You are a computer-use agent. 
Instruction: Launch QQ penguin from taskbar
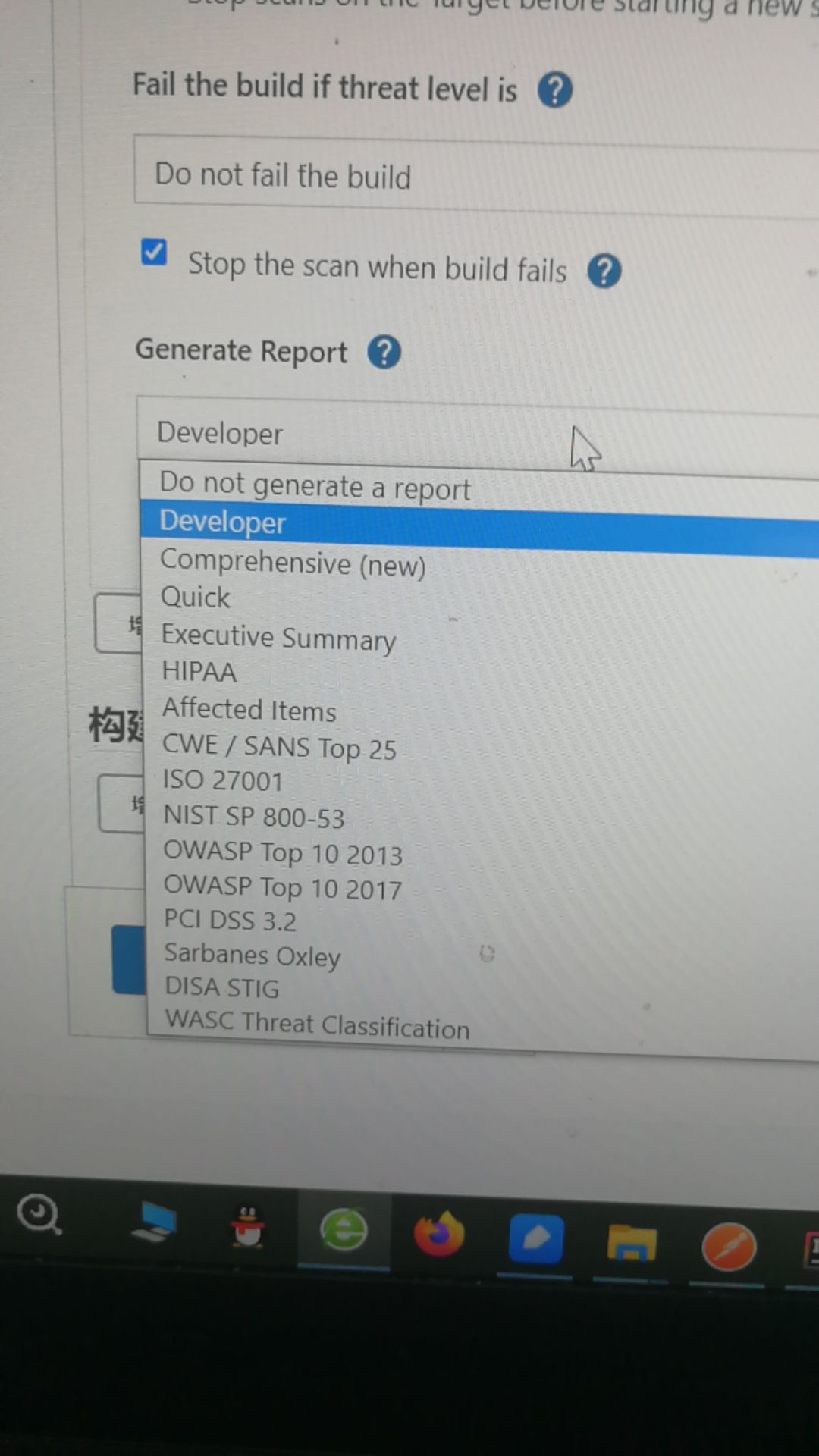[248, 1227]
